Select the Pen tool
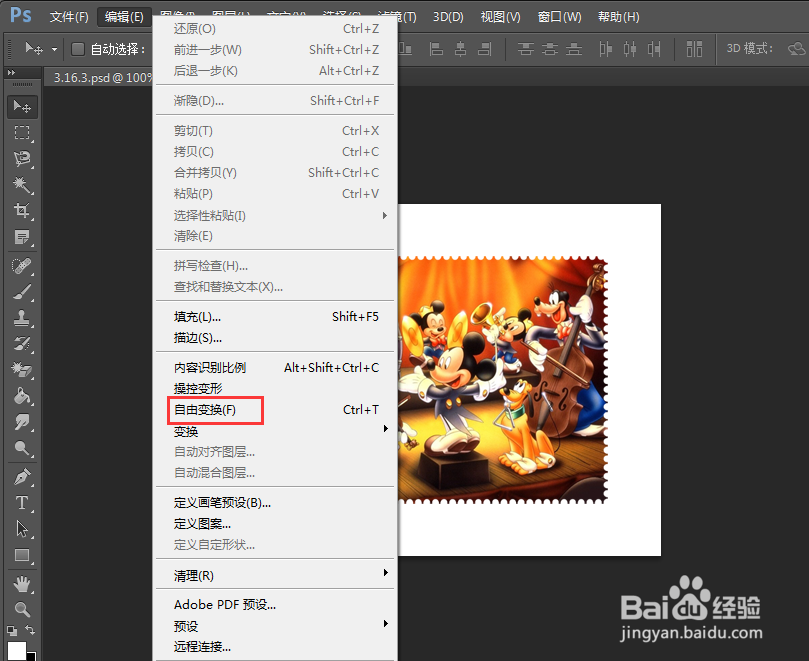 [22, 477]
